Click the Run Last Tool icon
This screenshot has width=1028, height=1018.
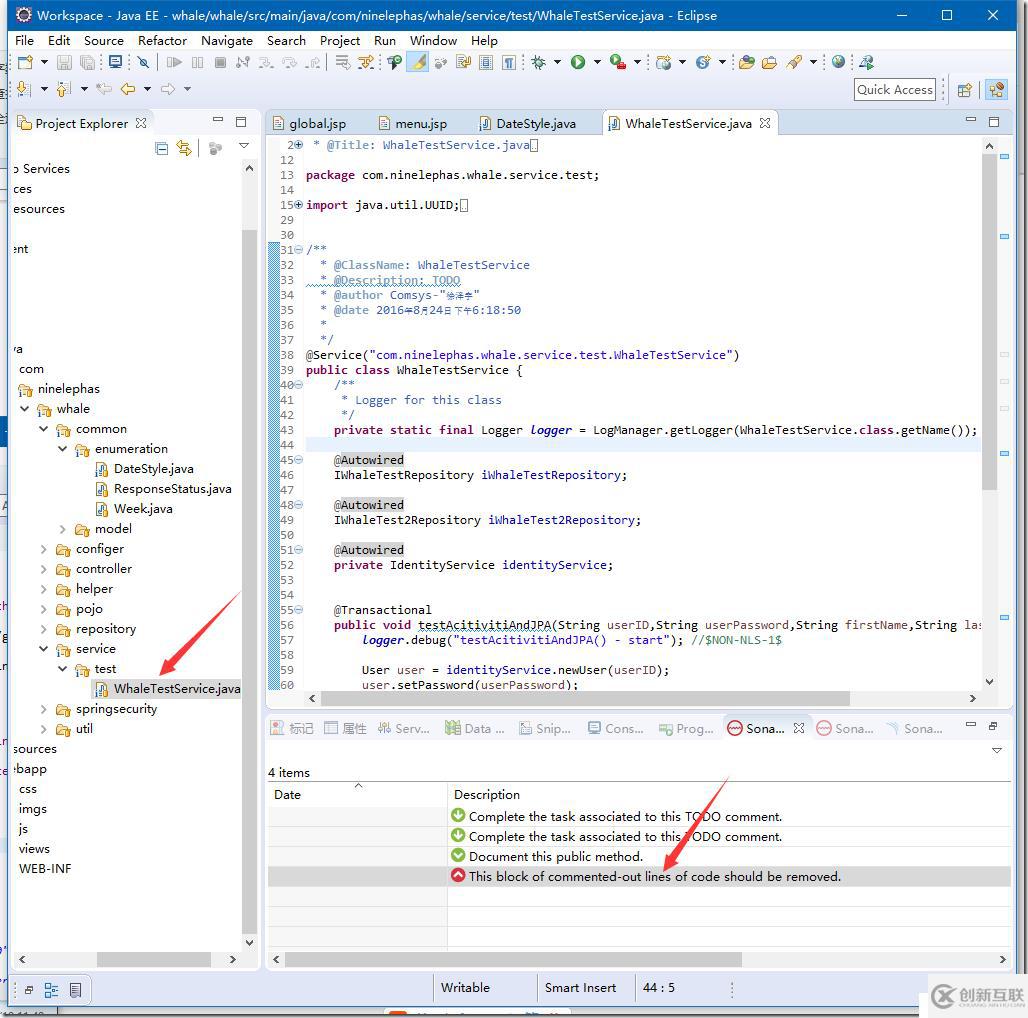[618, 62]
